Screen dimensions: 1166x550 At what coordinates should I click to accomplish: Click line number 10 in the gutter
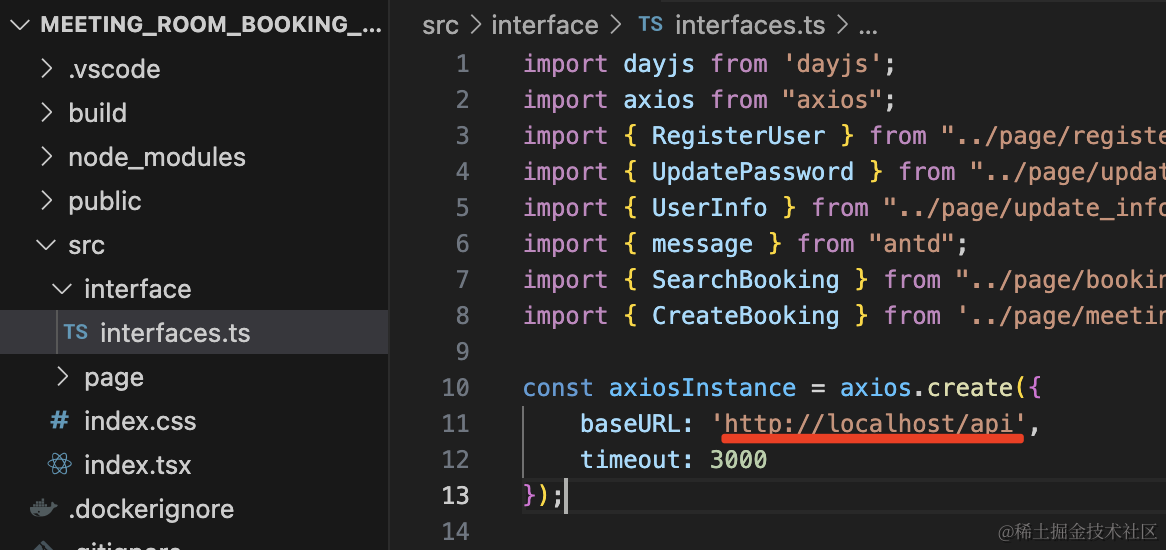pyautogui.click(x=455, y=388)
